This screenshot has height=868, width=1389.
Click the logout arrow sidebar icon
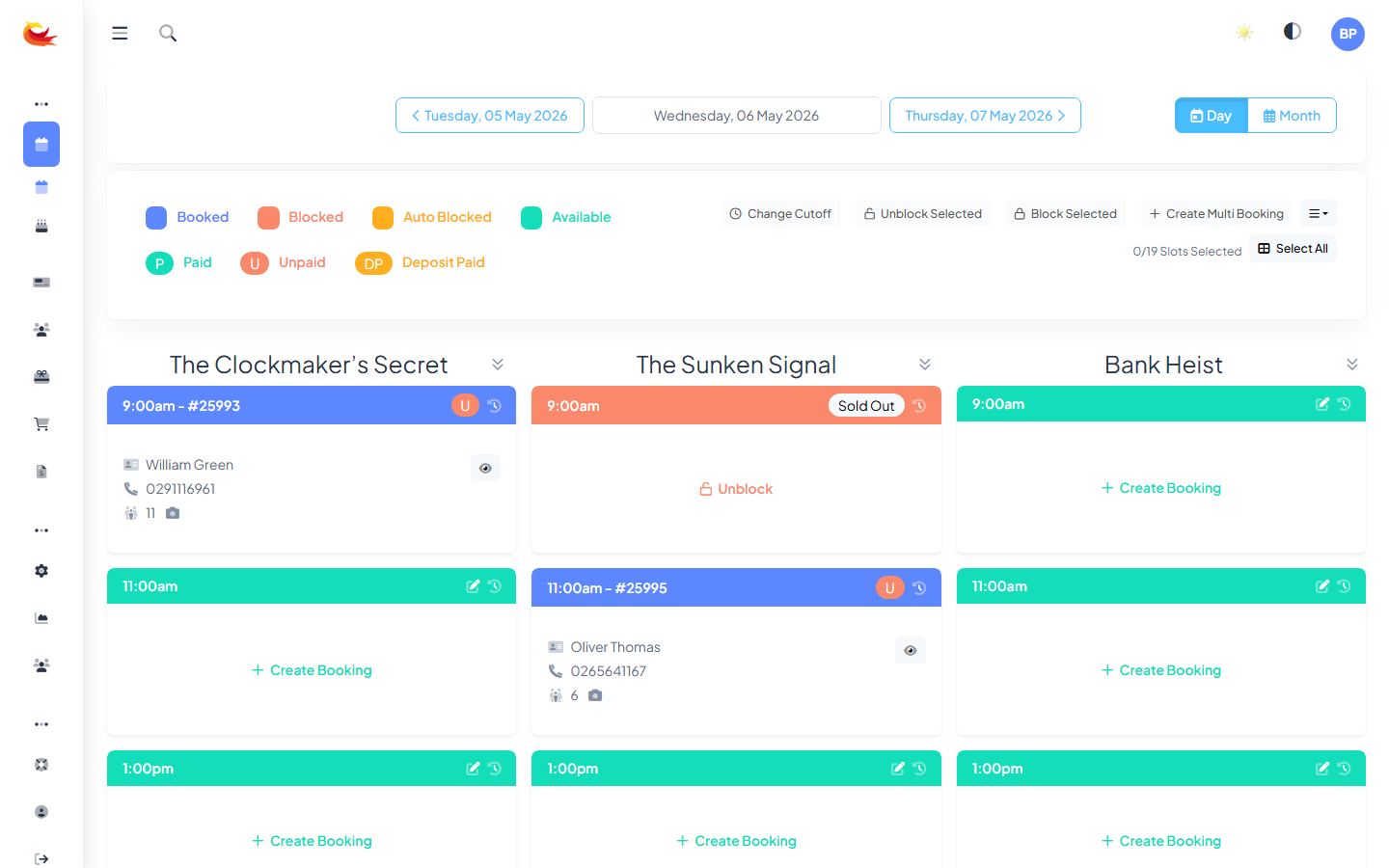(41, 859)
